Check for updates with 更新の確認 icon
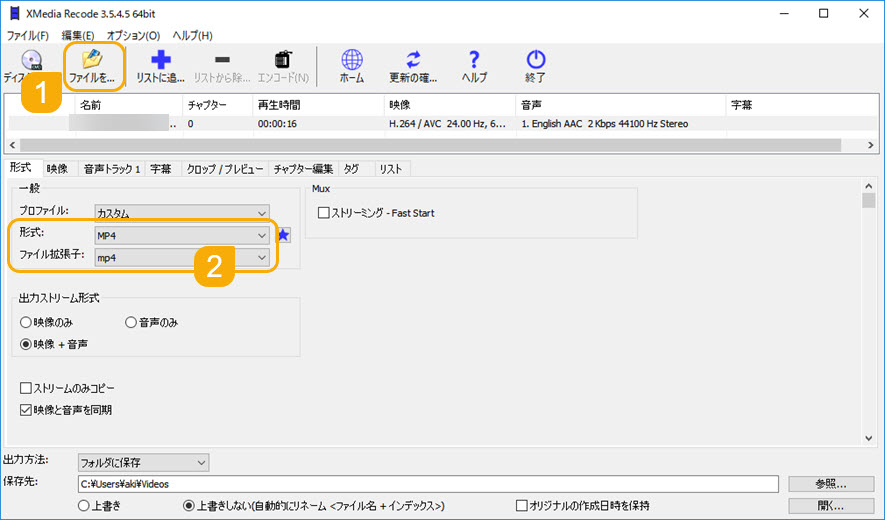The image size is (885, 520). pyautogui.click(x=413, y=66)
